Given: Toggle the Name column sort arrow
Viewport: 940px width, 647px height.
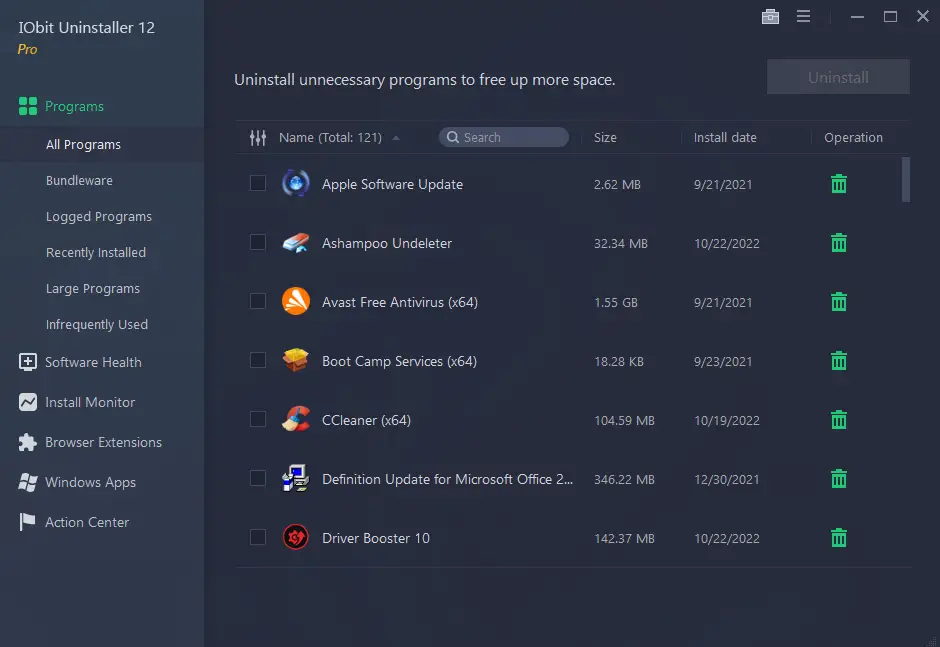Looking at the screenshot, I should coord(396,138).
